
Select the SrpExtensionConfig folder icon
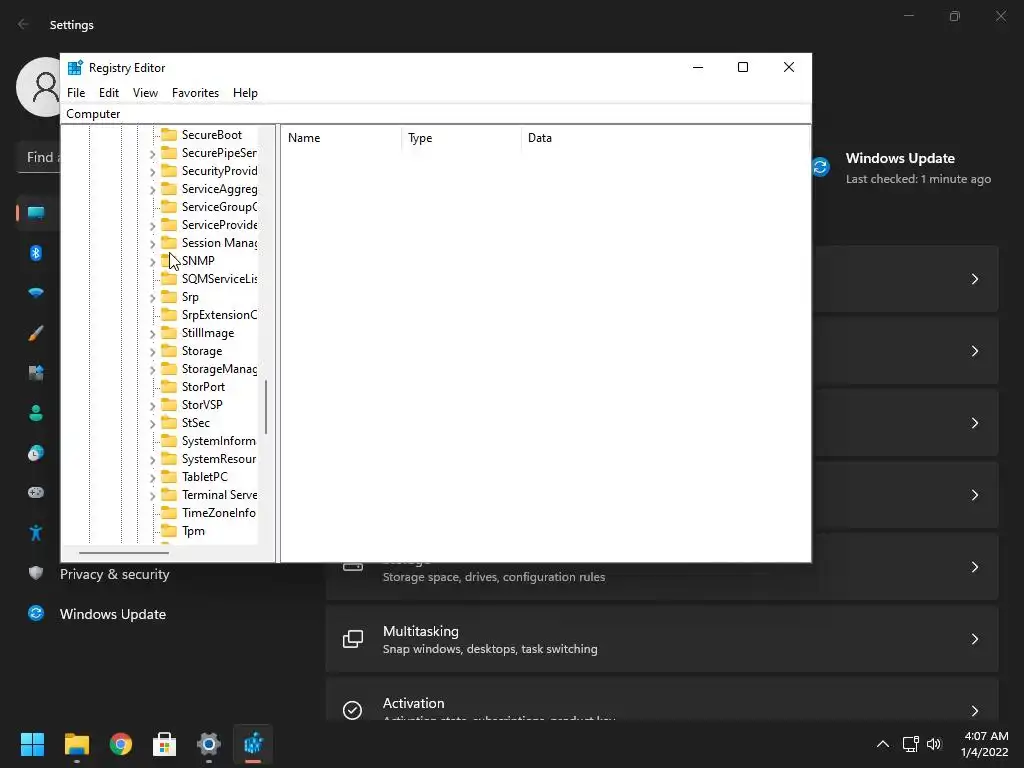click(169, 315)
